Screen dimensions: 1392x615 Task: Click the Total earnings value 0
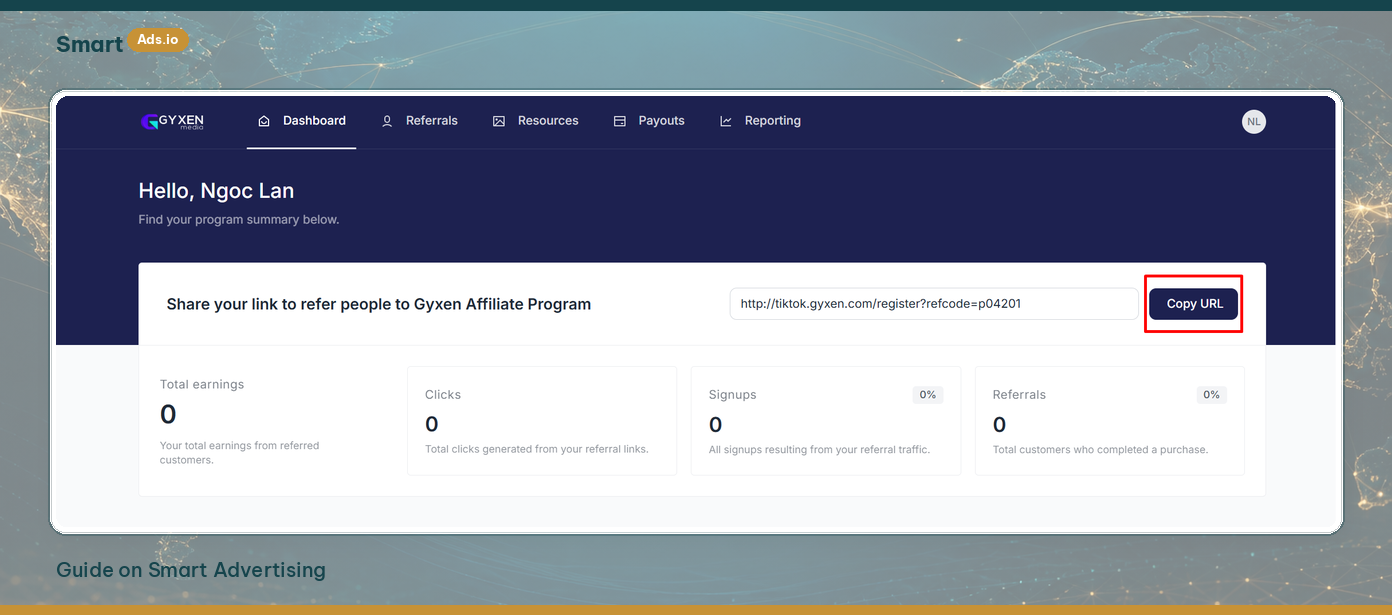pos(168,414)
